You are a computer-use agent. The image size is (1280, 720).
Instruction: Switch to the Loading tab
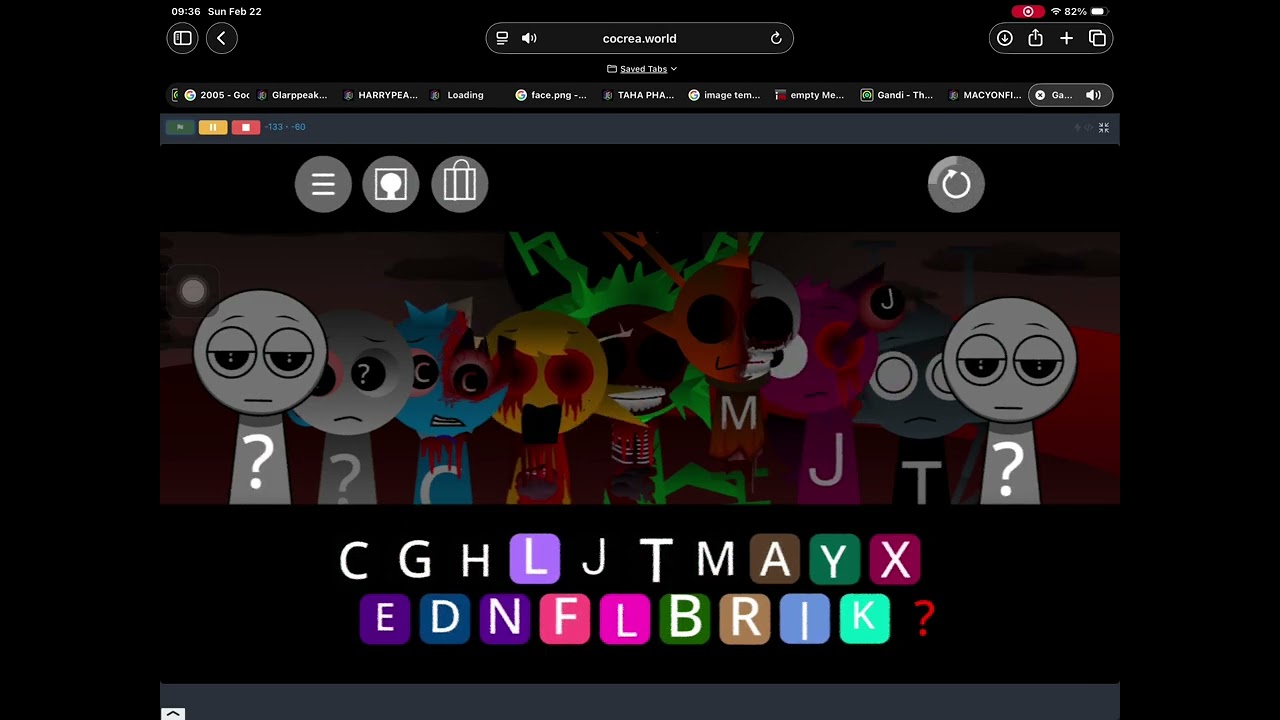coord(458,95)
